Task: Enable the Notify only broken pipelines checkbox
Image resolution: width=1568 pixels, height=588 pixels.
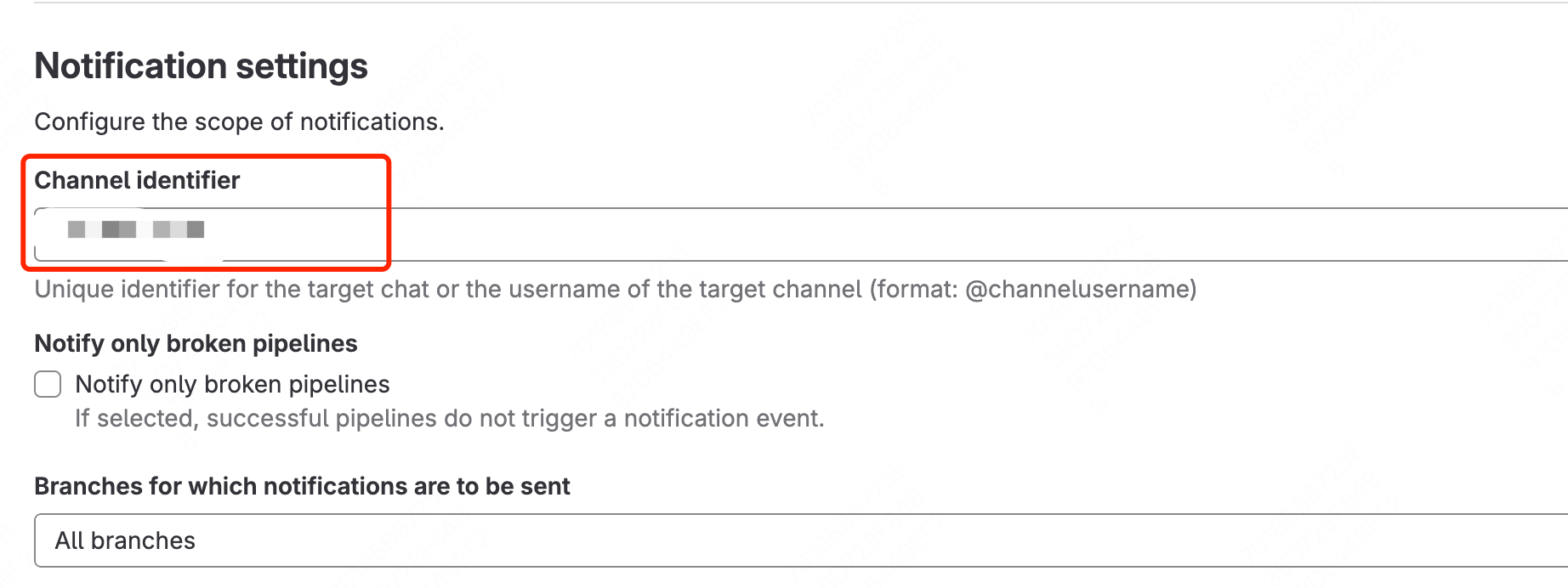Action: (47, 384)
